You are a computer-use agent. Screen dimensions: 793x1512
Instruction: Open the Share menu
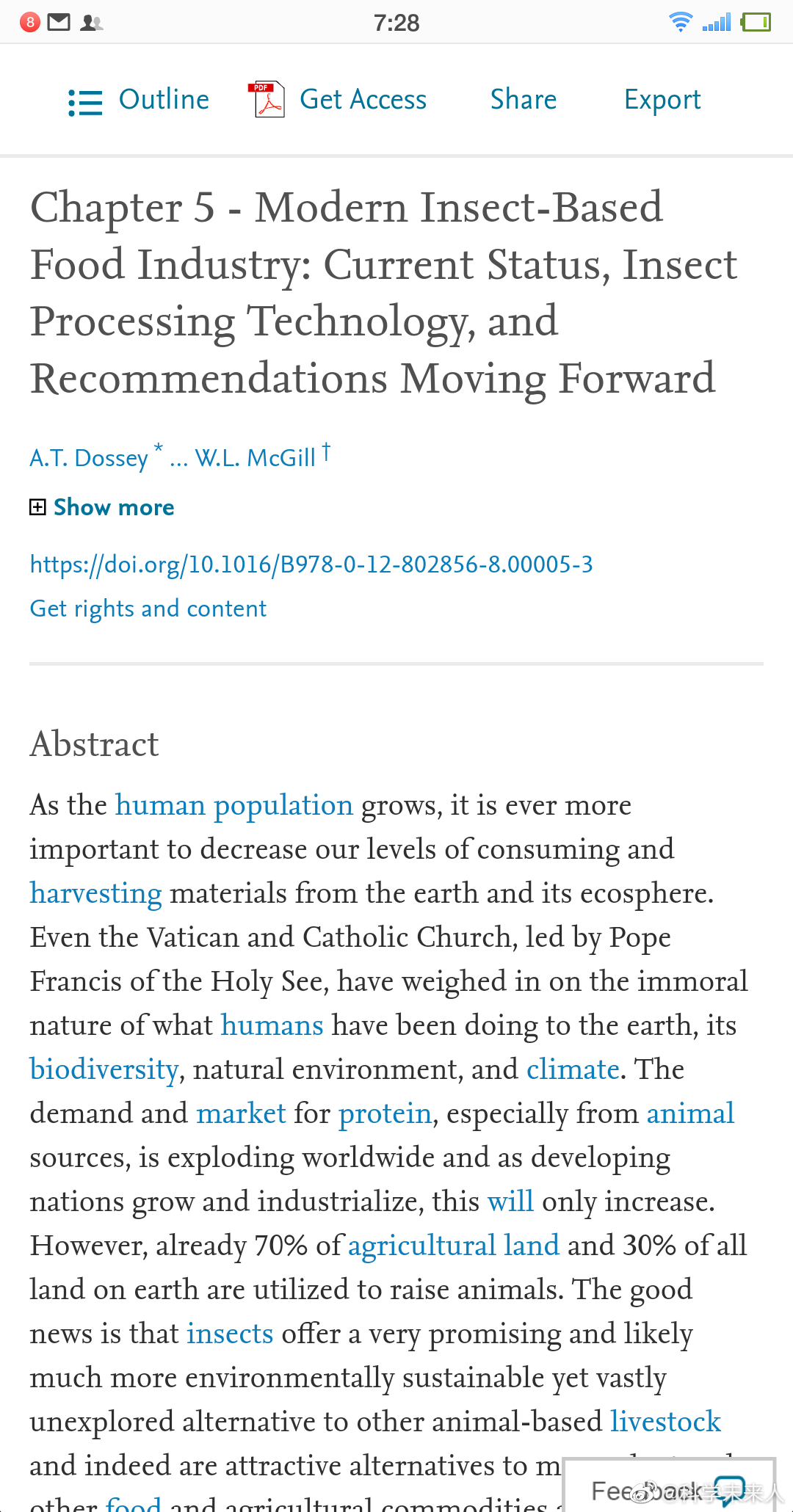tap(523, 100)
